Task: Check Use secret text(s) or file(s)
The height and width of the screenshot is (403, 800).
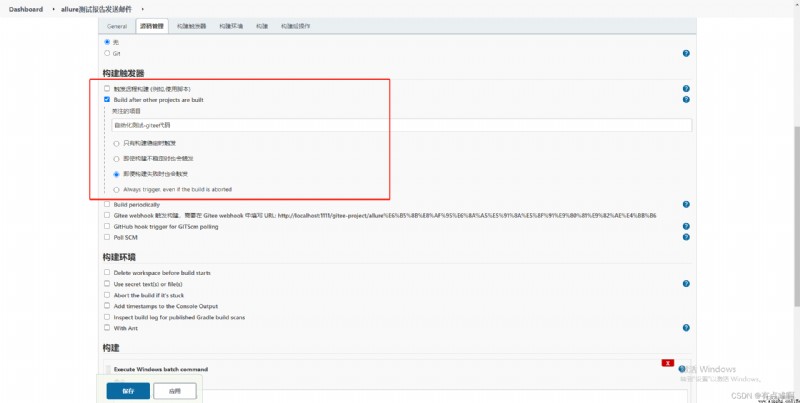Action: point(107,284)
